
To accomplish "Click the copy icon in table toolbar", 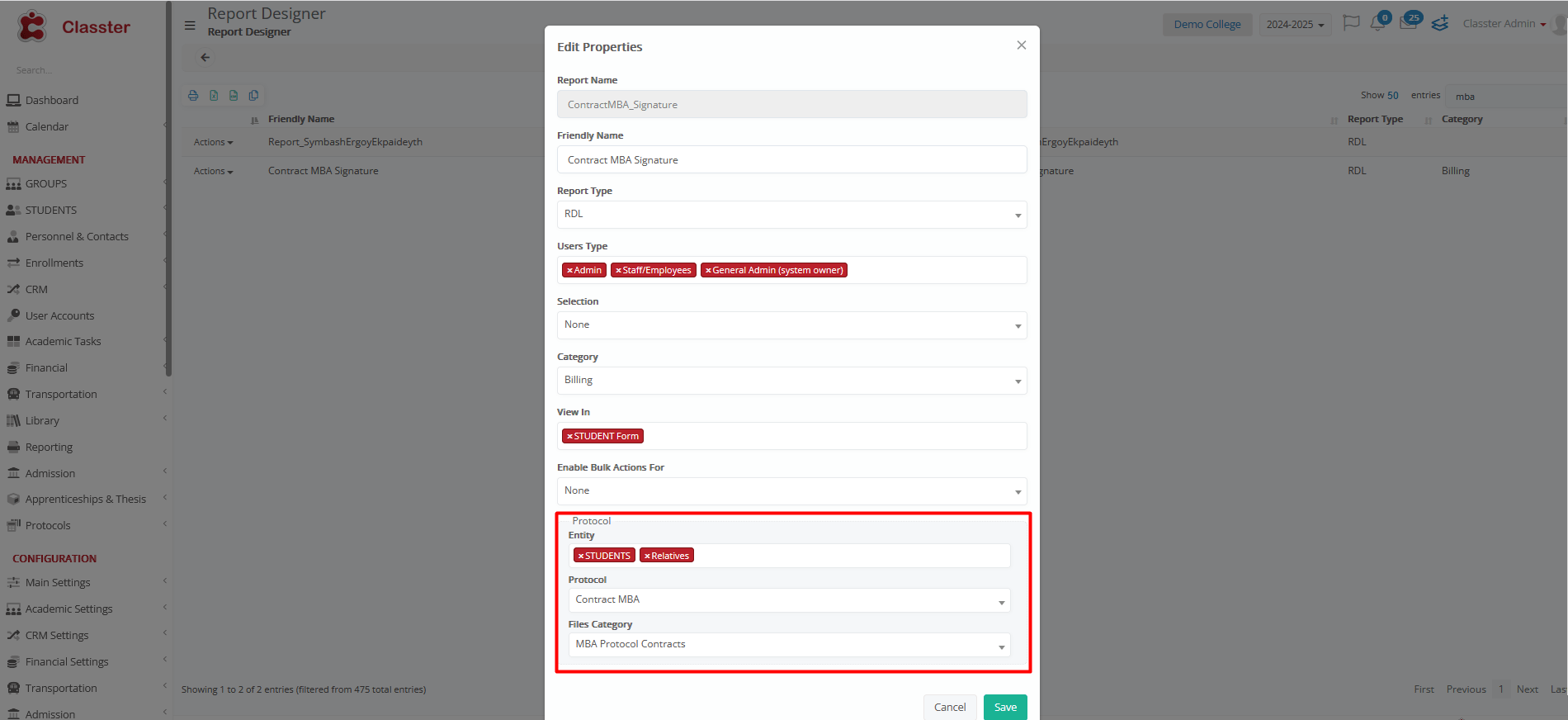I will coord(253,96).
